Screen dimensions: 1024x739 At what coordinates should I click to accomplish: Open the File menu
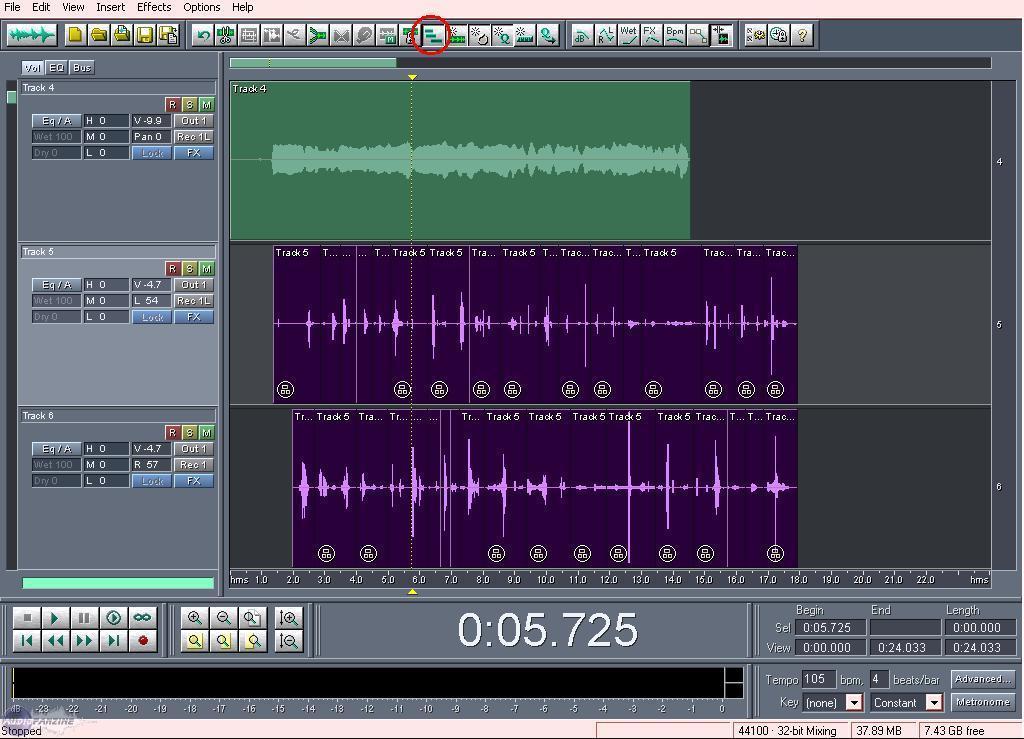(12, 7)
